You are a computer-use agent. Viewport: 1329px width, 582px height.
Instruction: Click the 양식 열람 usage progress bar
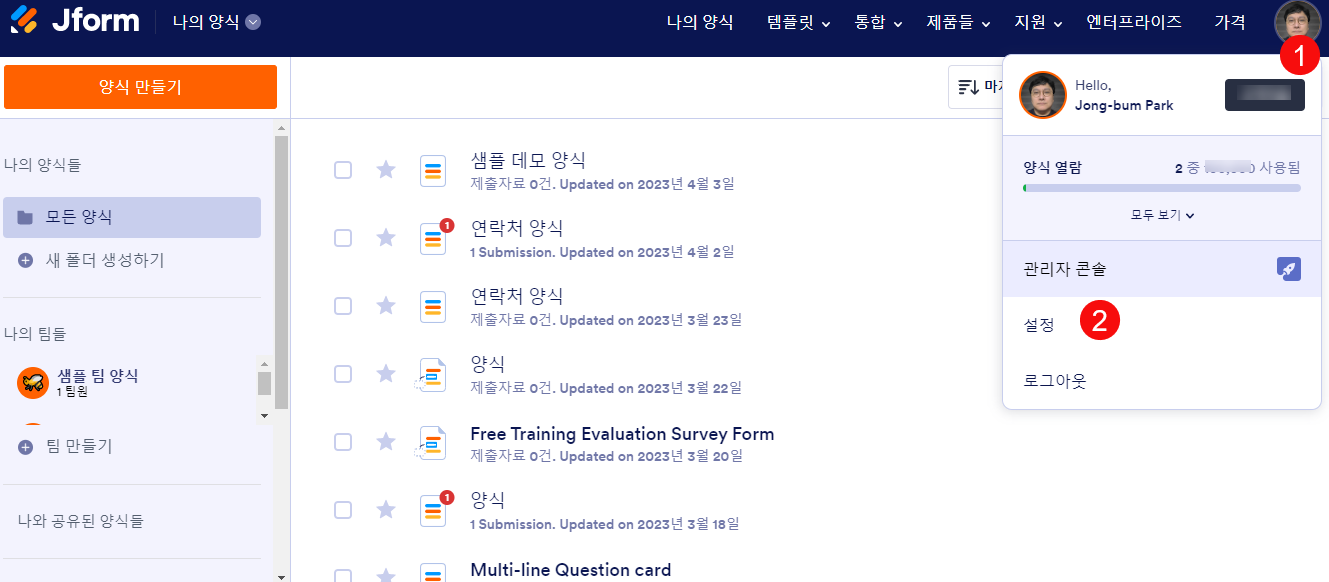(1162, 187)
